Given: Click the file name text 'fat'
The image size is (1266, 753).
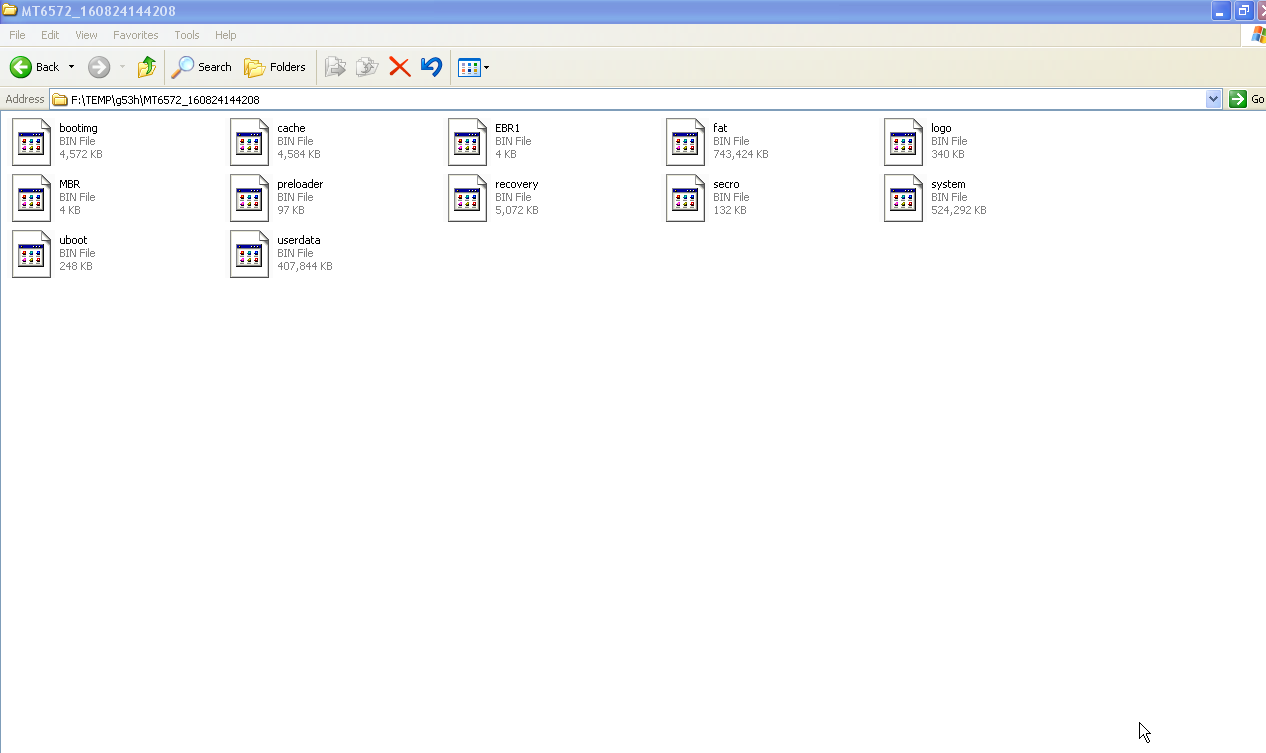Looking at the screenshot, I should pos(720,128).
